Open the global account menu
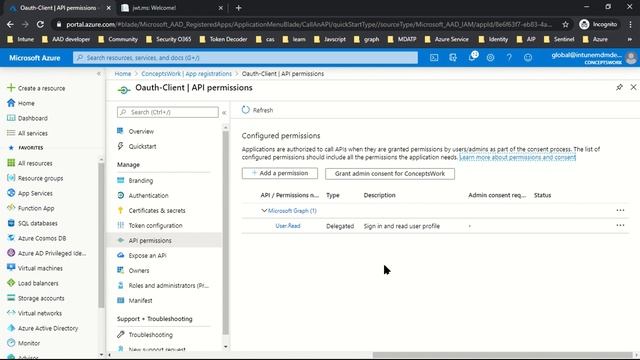The width and height of the screenshot is (640, 360). point(593,58)
